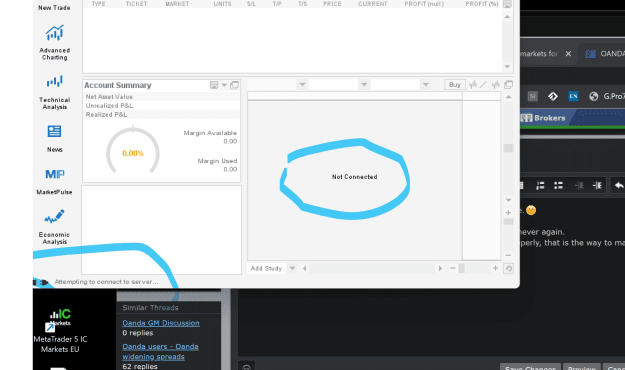Click Save Changes button in forum editor
The image size is (625, 370).
[x=531, y=367]
